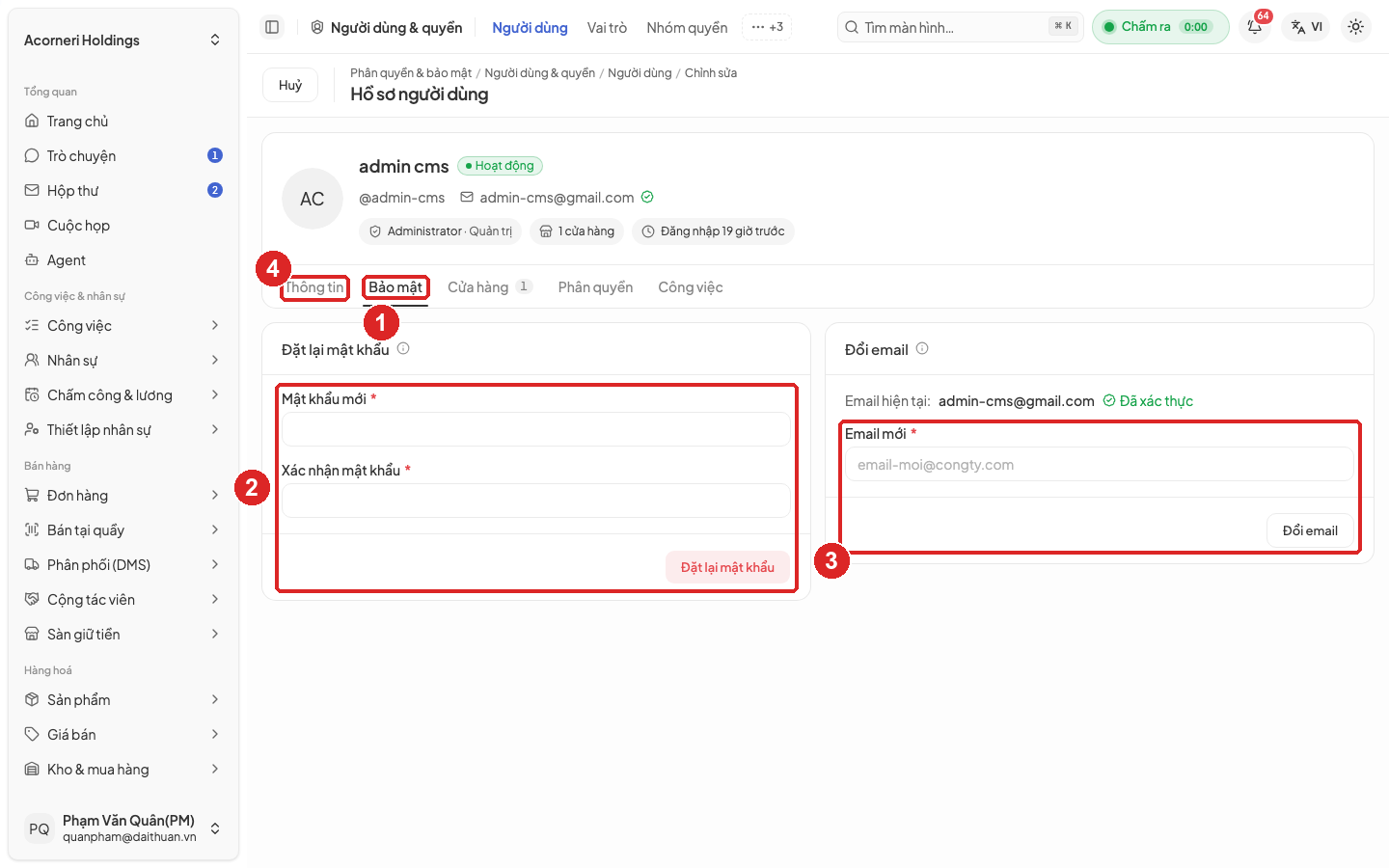The height and width of the screenshot is (868, 1389).
Task: Click the Huỷ button
Action: [x=290, y=85]
